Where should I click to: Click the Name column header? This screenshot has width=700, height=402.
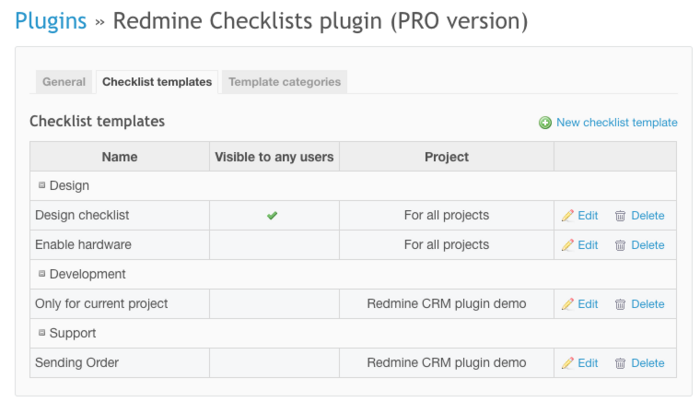coord(120,157)
